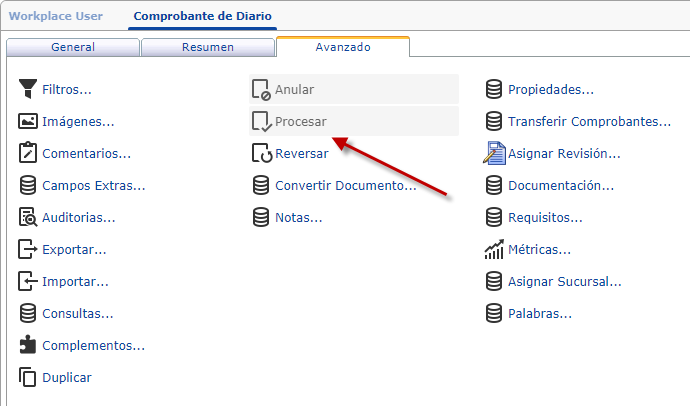This screenshot has height=406, width=690.
Task: Open Transferir Comprobantes link
Action: tap(589, 121)
